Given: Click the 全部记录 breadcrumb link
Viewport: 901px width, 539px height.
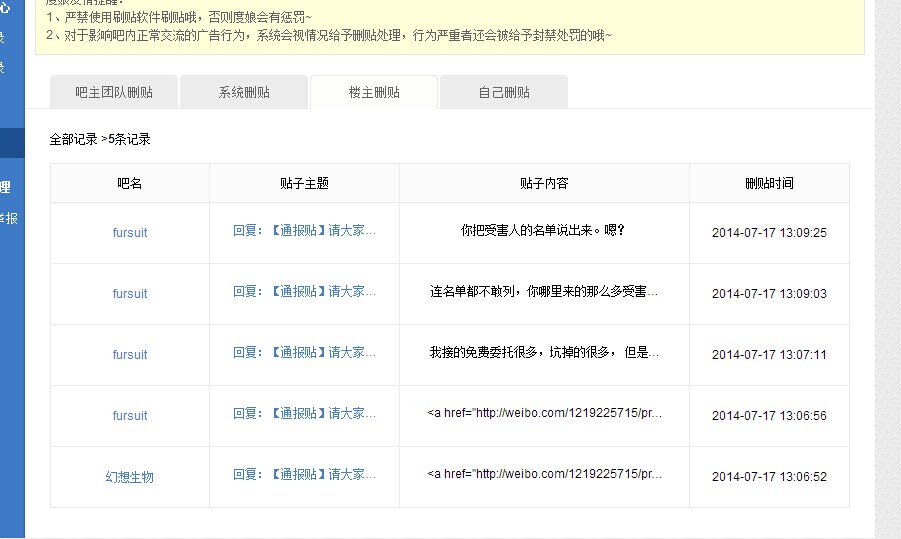Looking at the screenshot, I should point(73,140).
